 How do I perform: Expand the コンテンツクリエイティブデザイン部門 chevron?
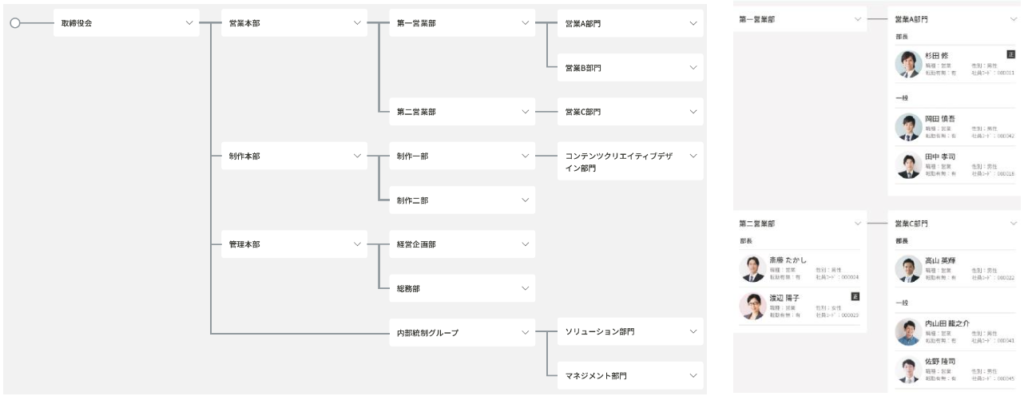pyautogui.click(x=694, y=156)
